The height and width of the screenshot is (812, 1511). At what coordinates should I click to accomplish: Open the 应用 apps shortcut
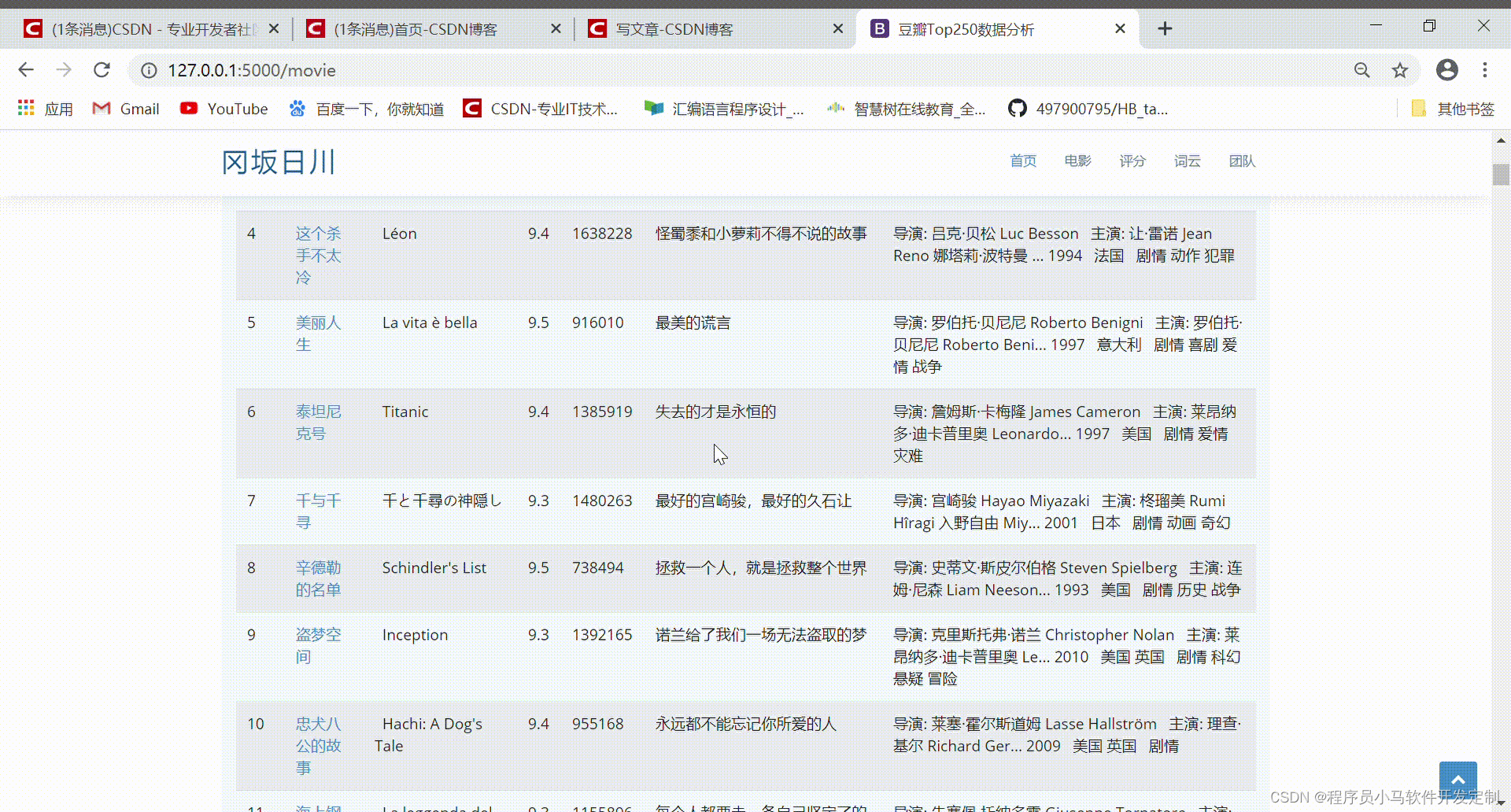pos(46,109)
